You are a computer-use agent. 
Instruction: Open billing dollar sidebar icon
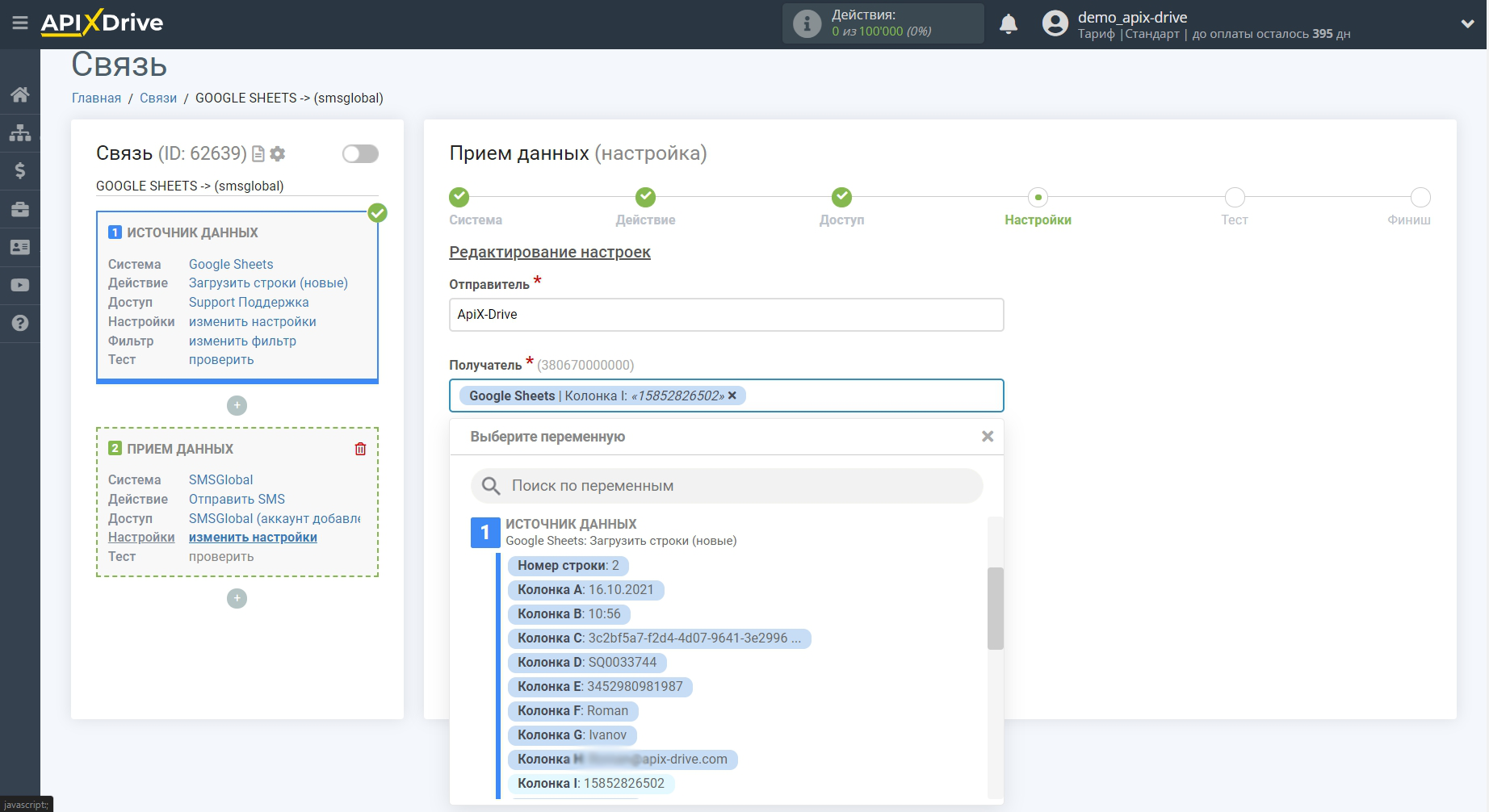(x=20, y=170)
